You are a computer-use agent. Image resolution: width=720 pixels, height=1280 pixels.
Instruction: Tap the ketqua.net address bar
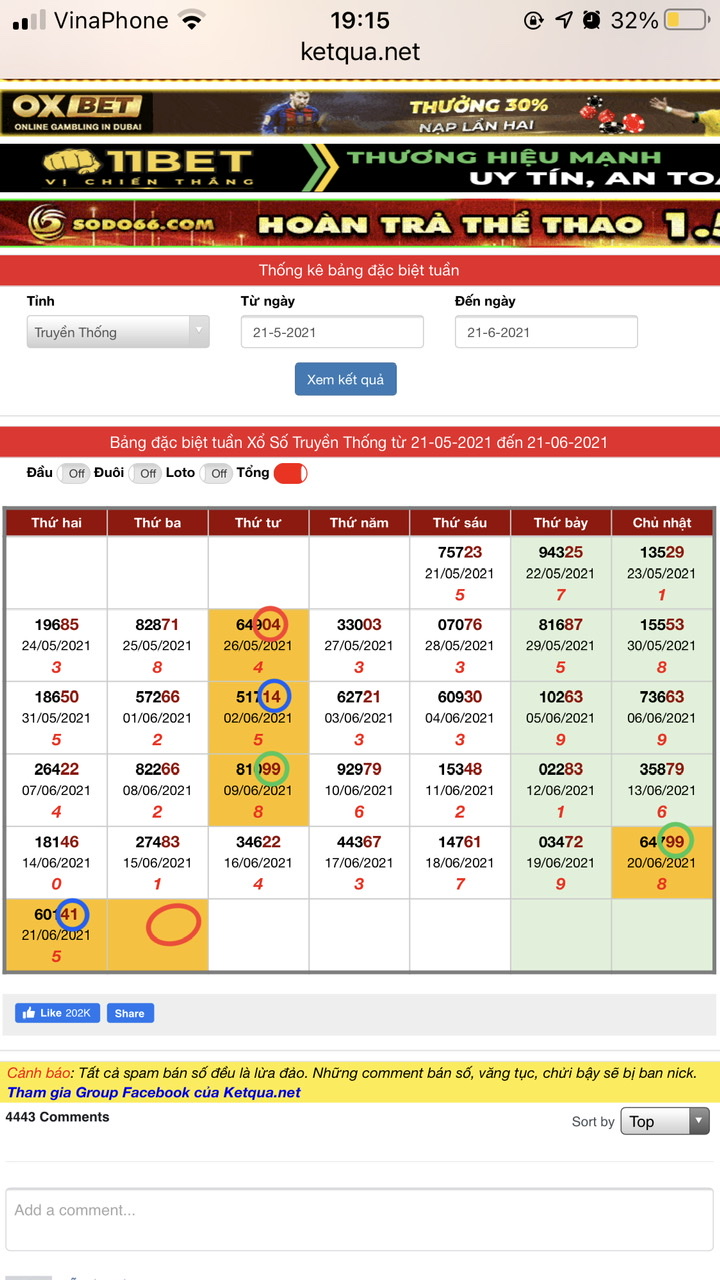pyautogui.click(x=360, y=52)
